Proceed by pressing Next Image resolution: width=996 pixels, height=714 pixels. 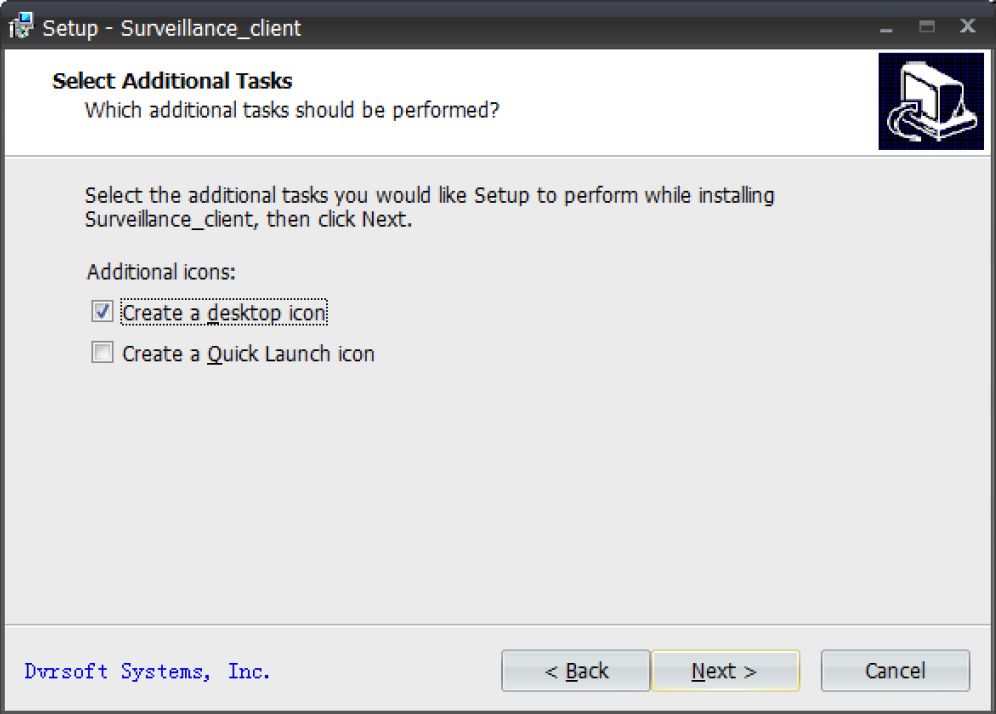725,671
